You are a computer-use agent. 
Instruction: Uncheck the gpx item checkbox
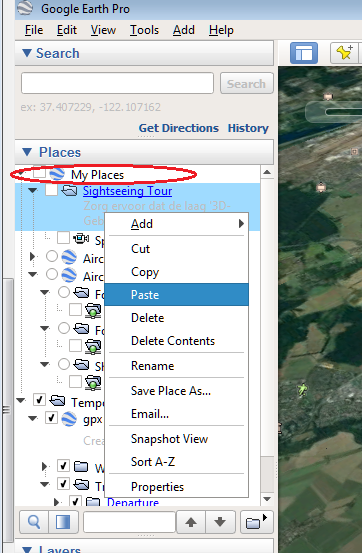click(x=52, y=418)
